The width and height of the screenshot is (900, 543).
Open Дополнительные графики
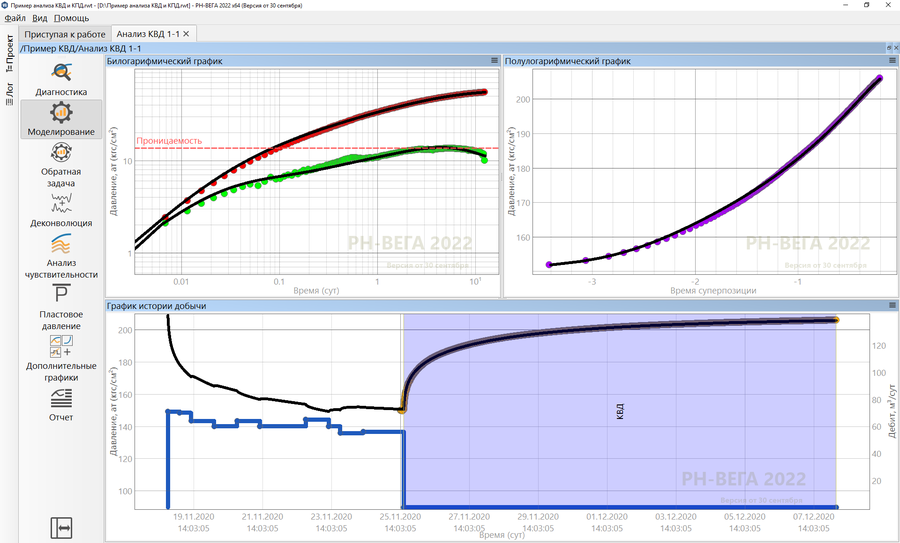coord(61,357)
